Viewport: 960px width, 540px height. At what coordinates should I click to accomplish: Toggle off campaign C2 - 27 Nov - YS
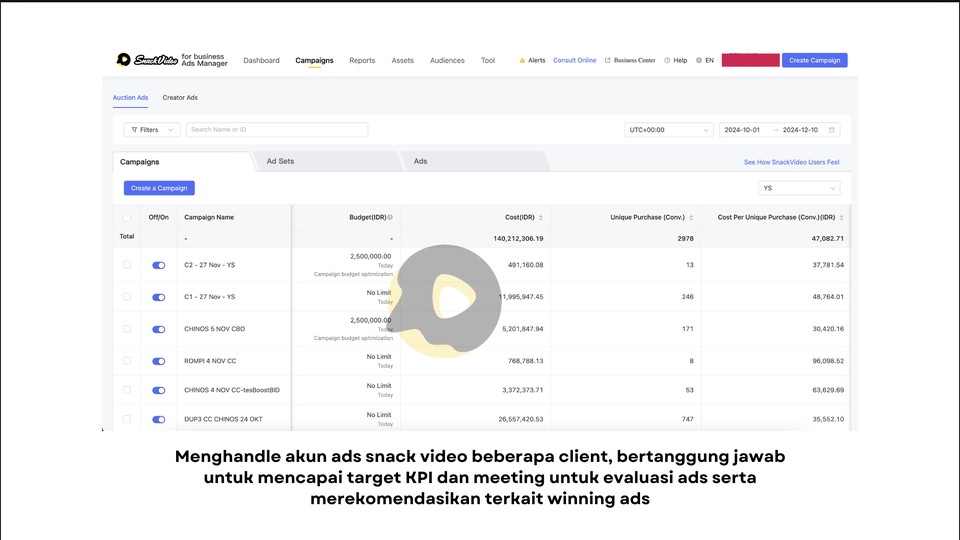click(x=159, y=265)
